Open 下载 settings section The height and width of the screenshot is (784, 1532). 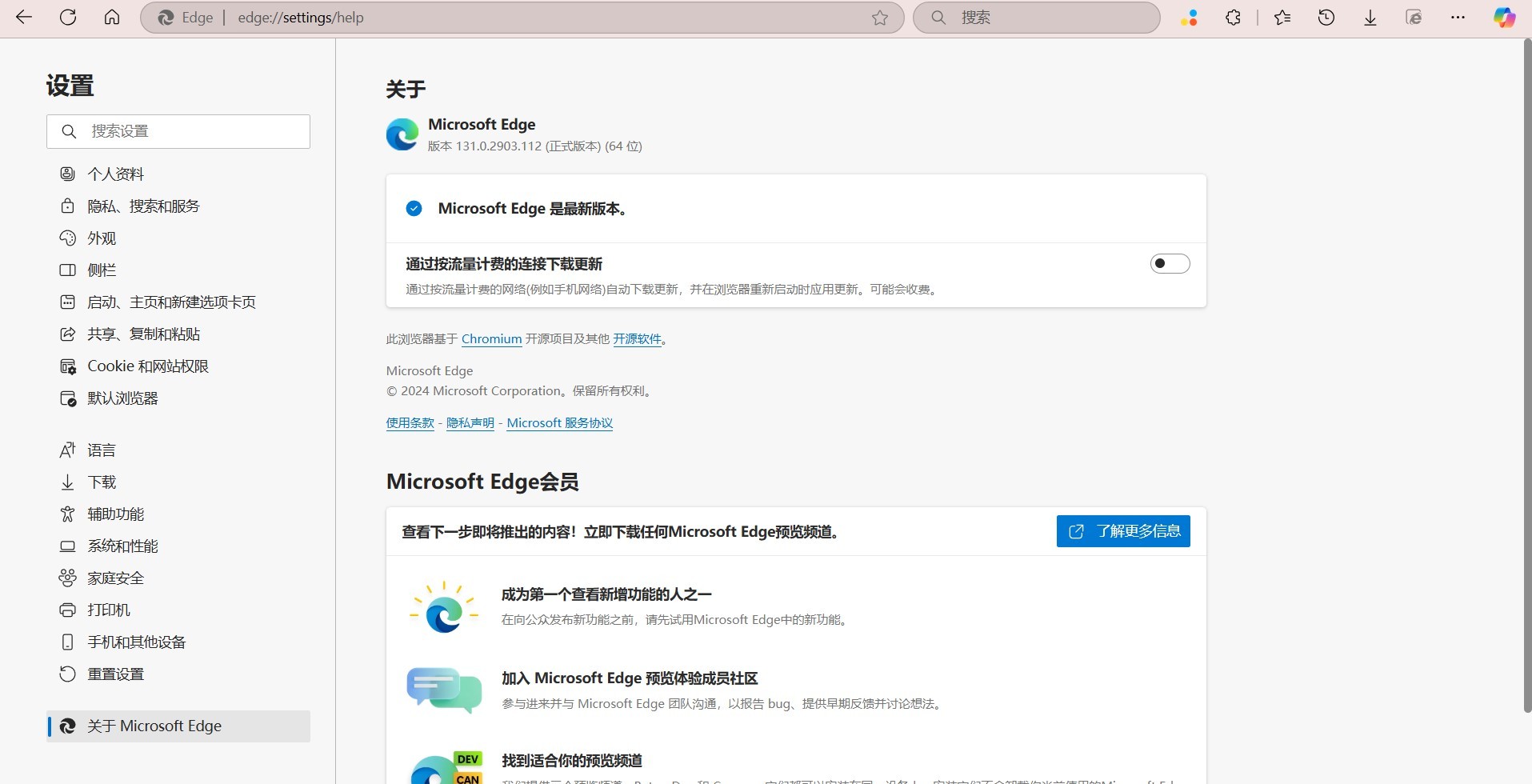[178, 482]
